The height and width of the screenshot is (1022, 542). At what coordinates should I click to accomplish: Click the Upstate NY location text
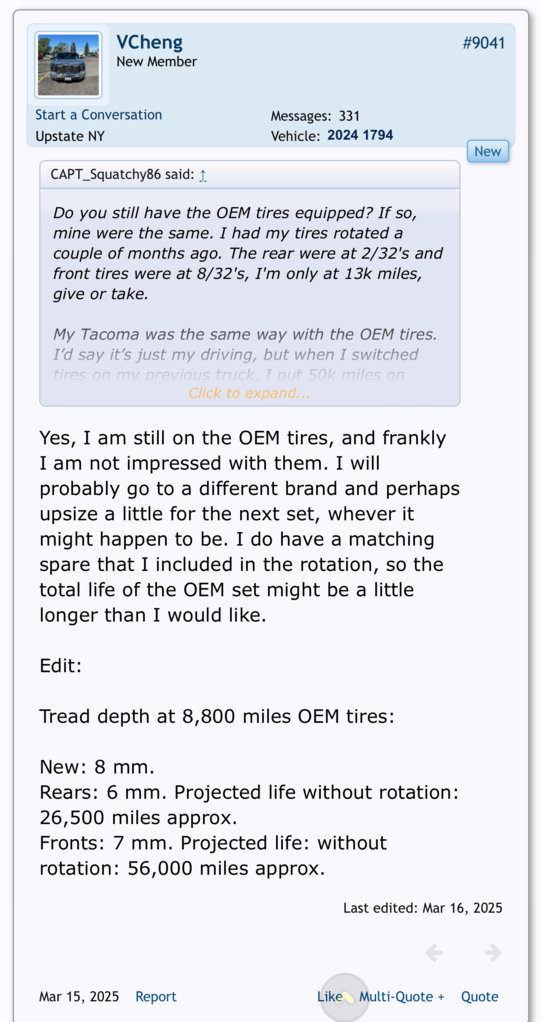click(70, 137)
